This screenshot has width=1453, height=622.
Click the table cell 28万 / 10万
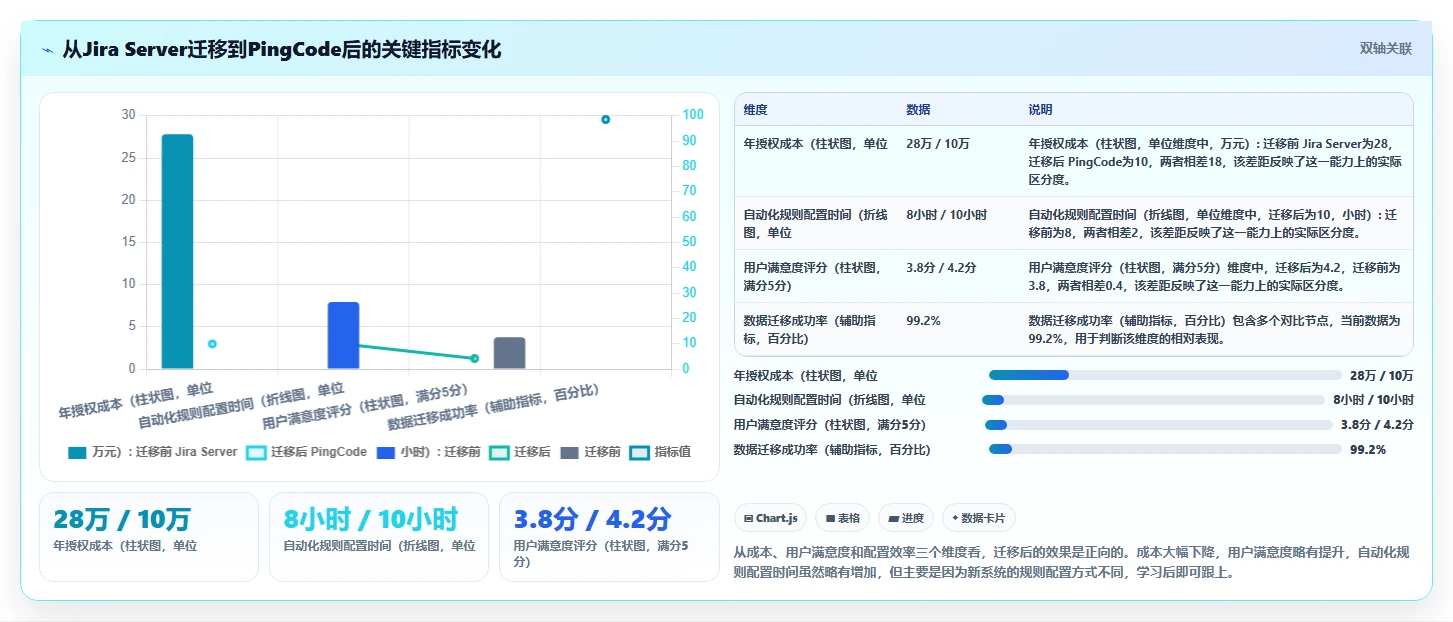(938, 144)
